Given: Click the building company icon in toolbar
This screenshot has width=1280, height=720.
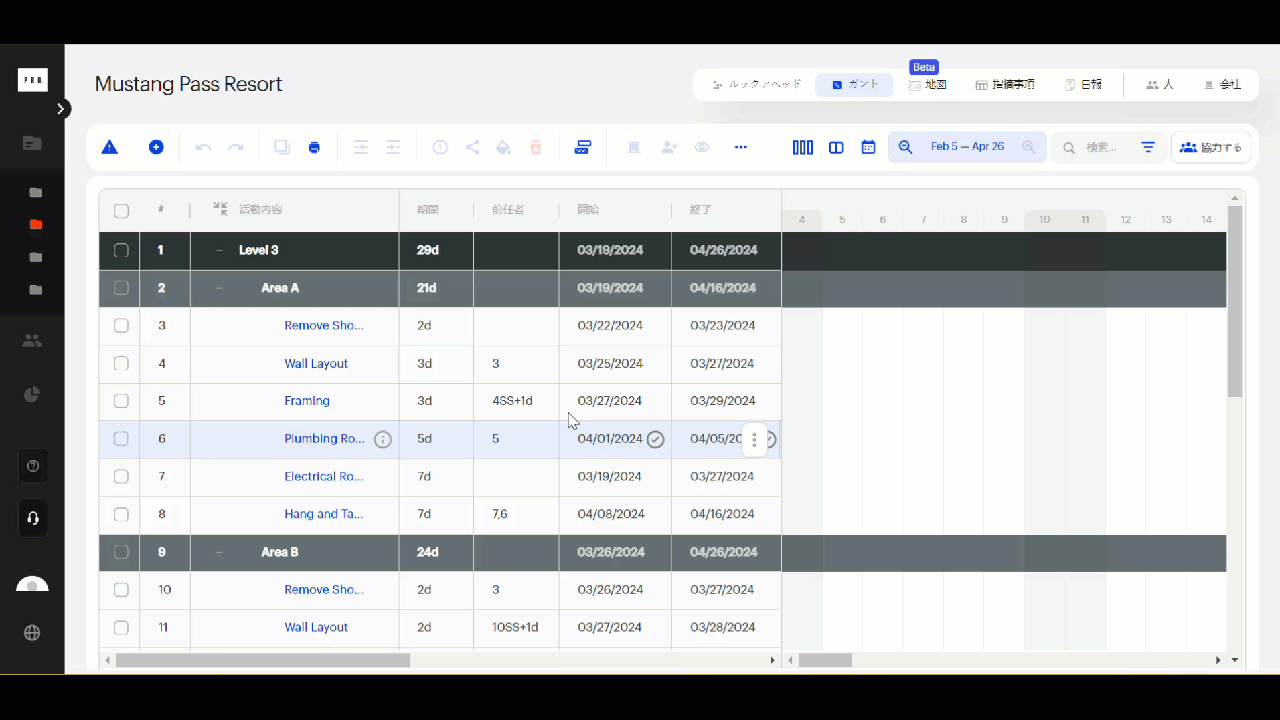Looking at the screenshot, I should pyautogui.click(x=633, y=147).
